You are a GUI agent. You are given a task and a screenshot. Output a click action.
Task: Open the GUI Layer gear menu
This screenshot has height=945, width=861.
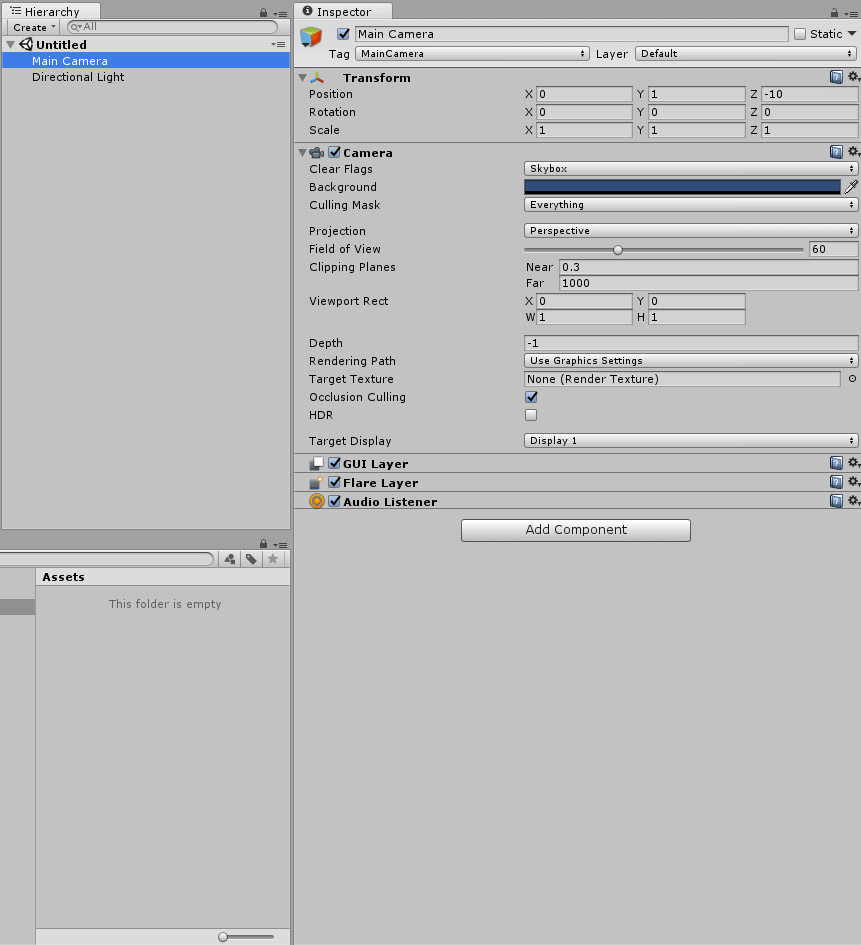853,463
